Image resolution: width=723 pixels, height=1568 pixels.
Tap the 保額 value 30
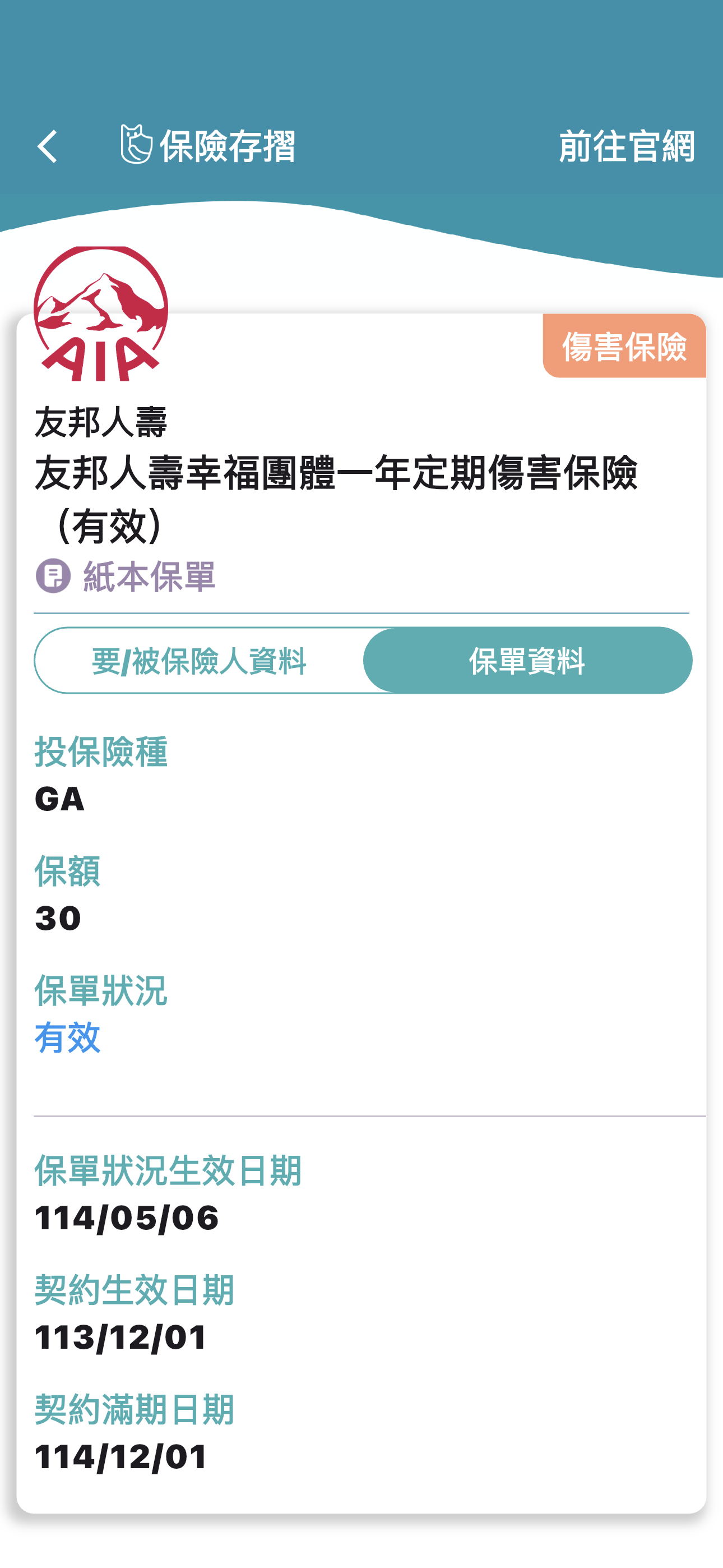[x=58, y=918]
